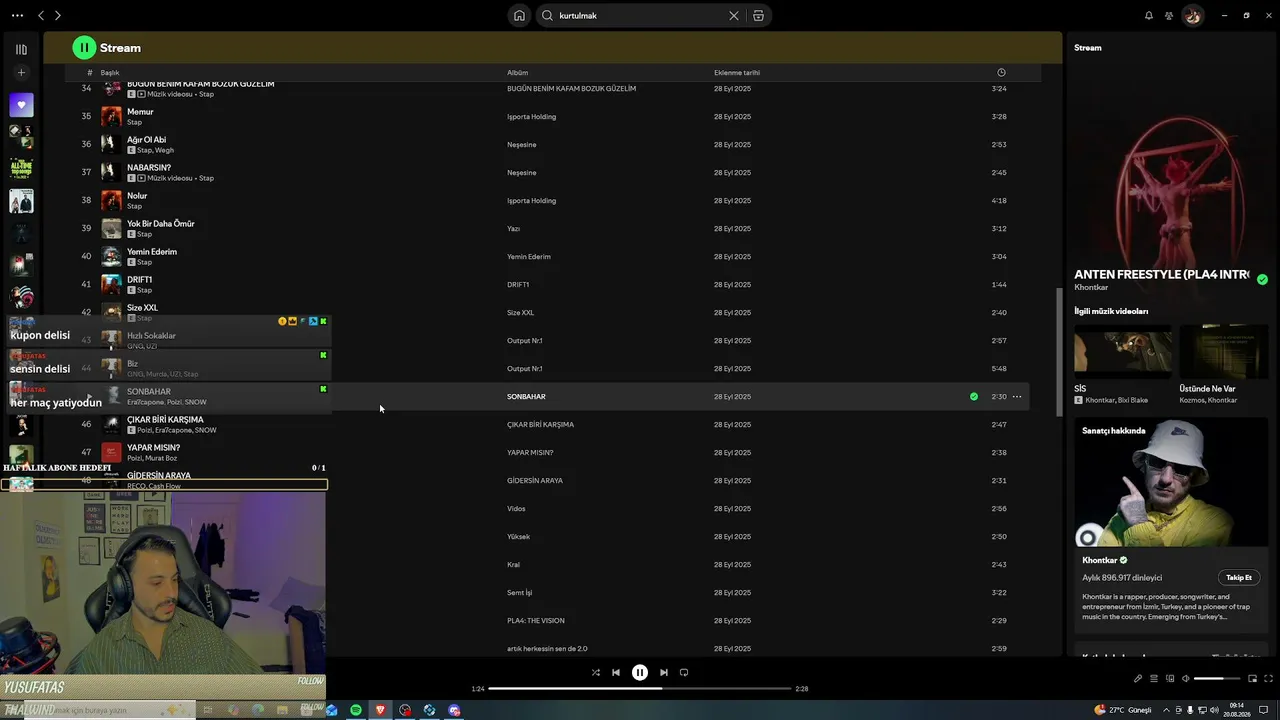
Task: Open the Windows notification center
Action: 1264,710
